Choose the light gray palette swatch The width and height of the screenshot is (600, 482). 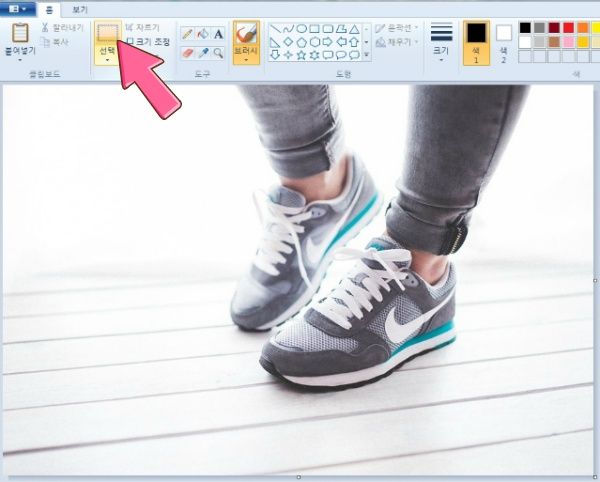[x=540, y=42]
